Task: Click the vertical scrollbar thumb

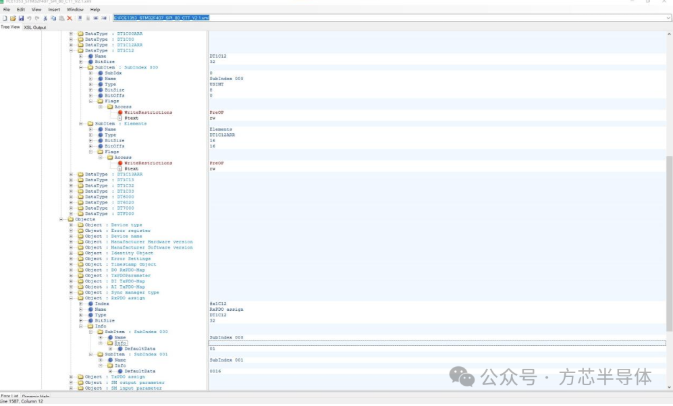Action: pyautogui.click(x=669, y=244)
